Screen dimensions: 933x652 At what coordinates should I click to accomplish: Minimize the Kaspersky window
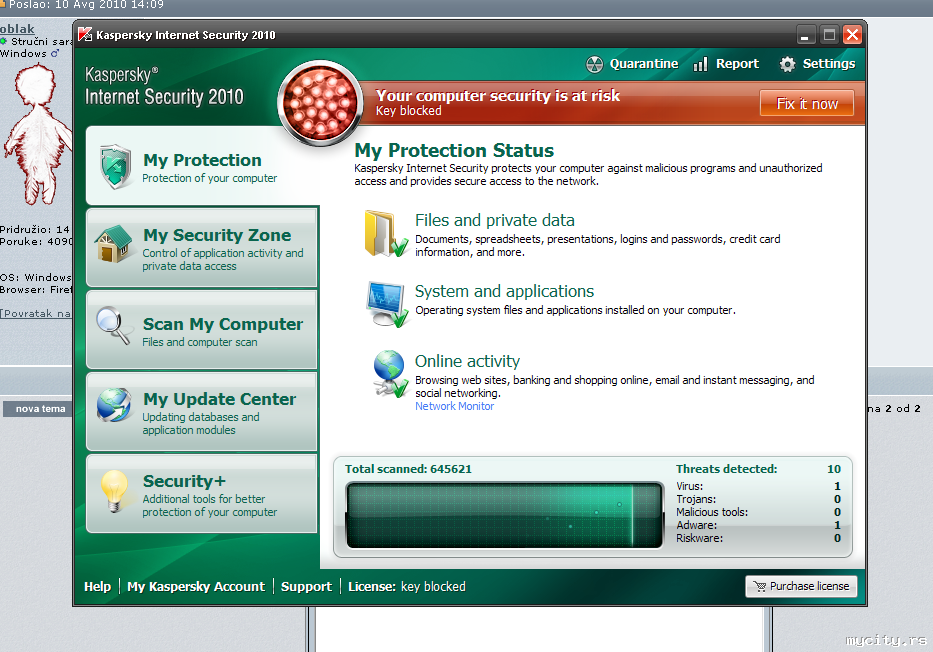805,35
